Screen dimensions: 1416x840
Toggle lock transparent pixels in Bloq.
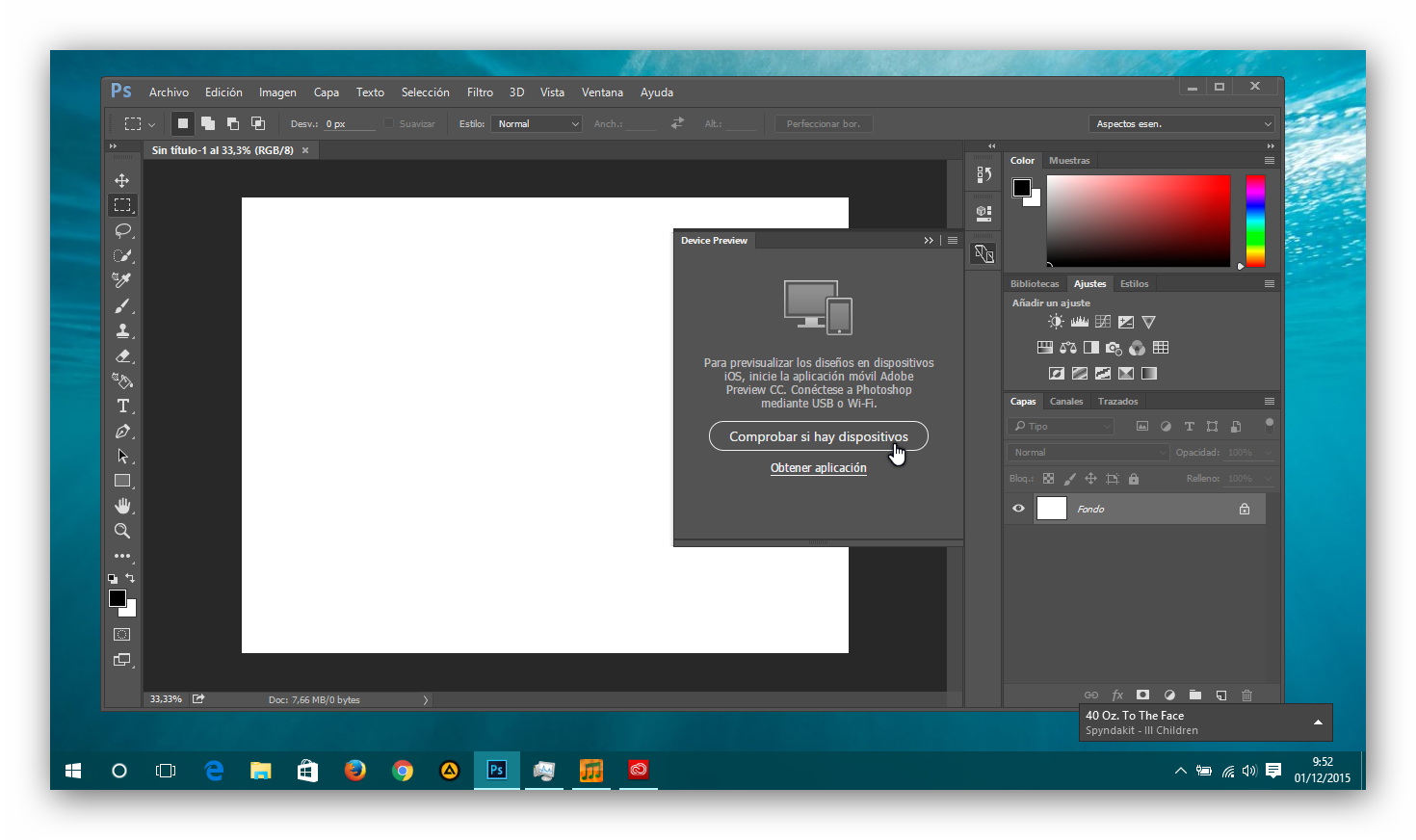coord(1048,479)
